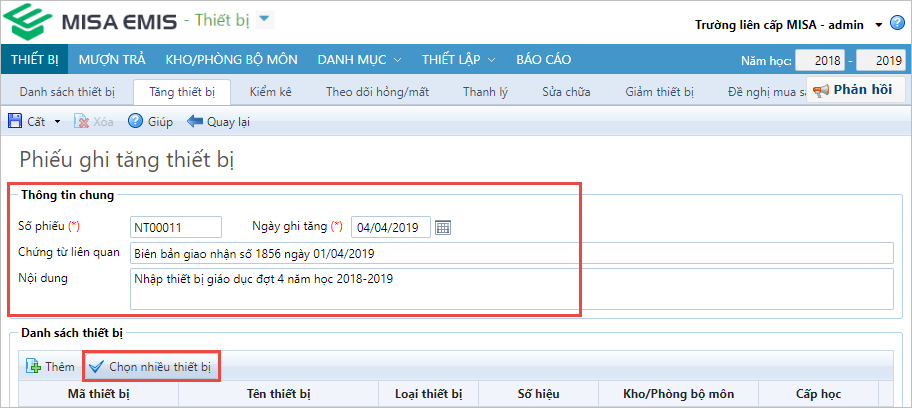
Task: Open the Giúp help icon
Action: pos(135,121)
